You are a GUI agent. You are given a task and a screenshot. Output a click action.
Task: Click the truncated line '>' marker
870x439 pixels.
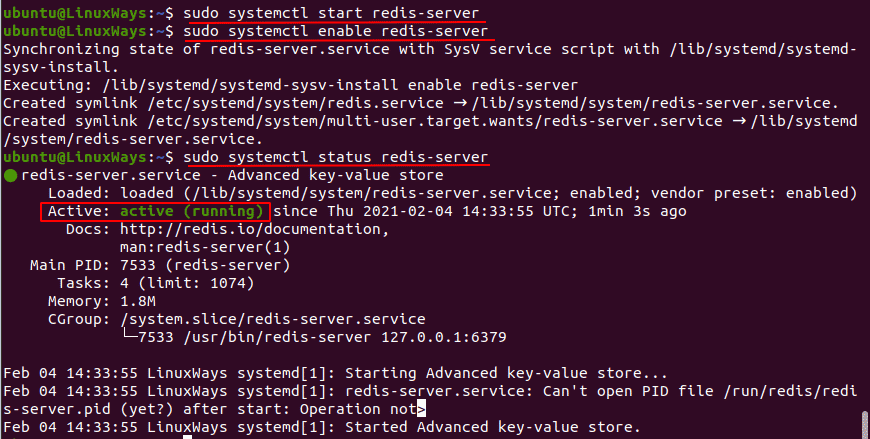pyautogui.click(x=421, y=409)
